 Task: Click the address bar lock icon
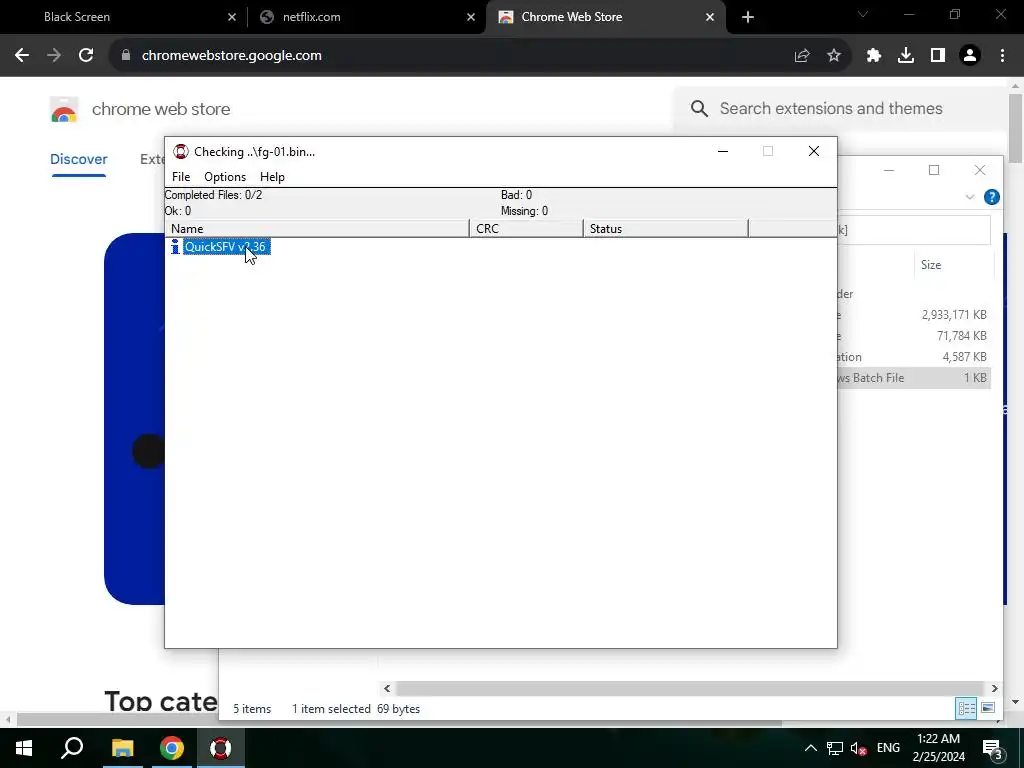(126, 56)
